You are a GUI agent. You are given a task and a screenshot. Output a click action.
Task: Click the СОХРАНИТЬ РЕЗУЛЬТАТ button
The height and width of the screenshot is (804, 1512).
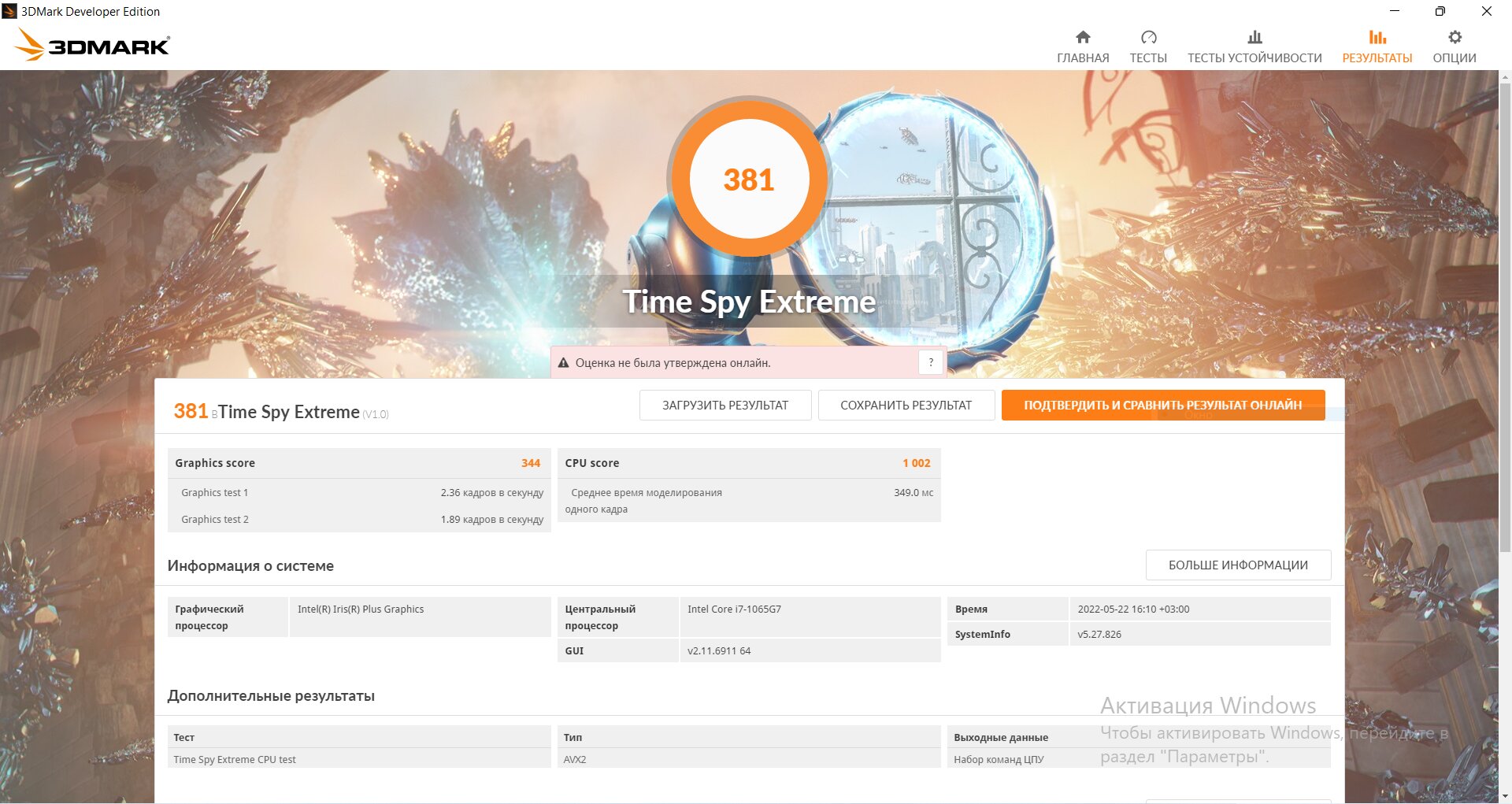click(x=906, y=405)
